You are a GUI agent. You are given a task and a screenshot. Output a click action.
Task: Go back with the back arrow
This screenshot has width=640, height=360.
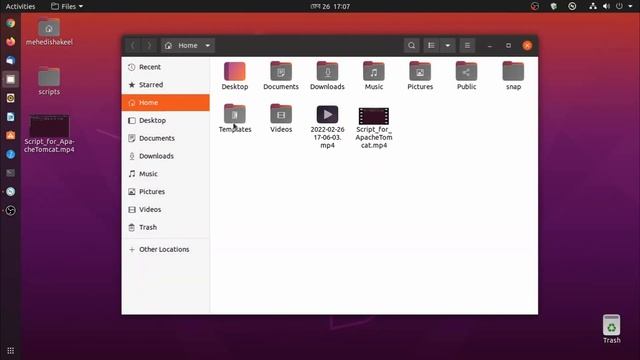pyautogui.click(x=133, y=45)
